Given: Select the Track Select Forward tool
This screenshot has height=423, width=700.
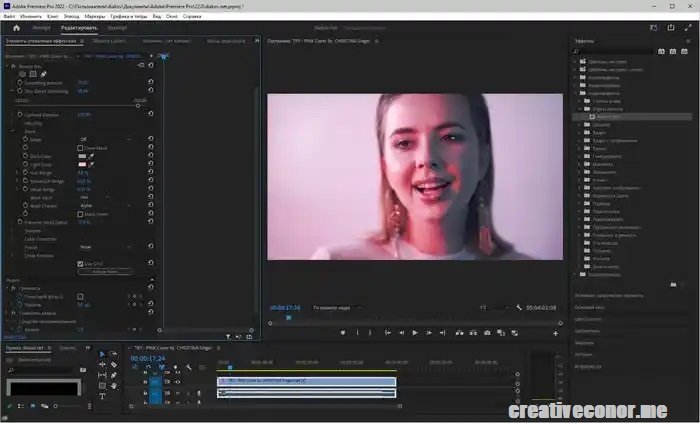Looking at the screenshot, I should tap(114, 354).
